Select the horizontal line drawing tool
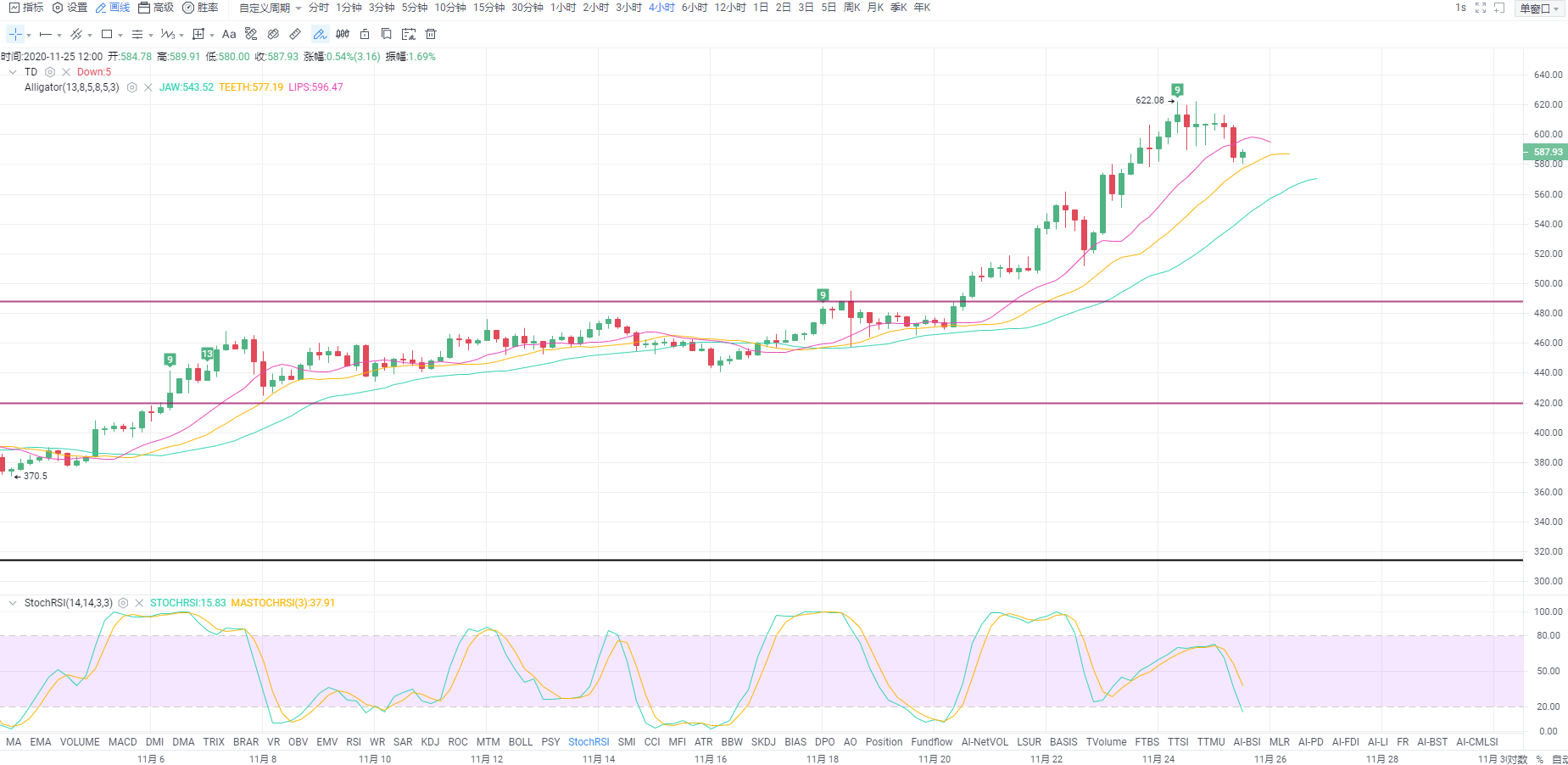 [x=46, y=35]
